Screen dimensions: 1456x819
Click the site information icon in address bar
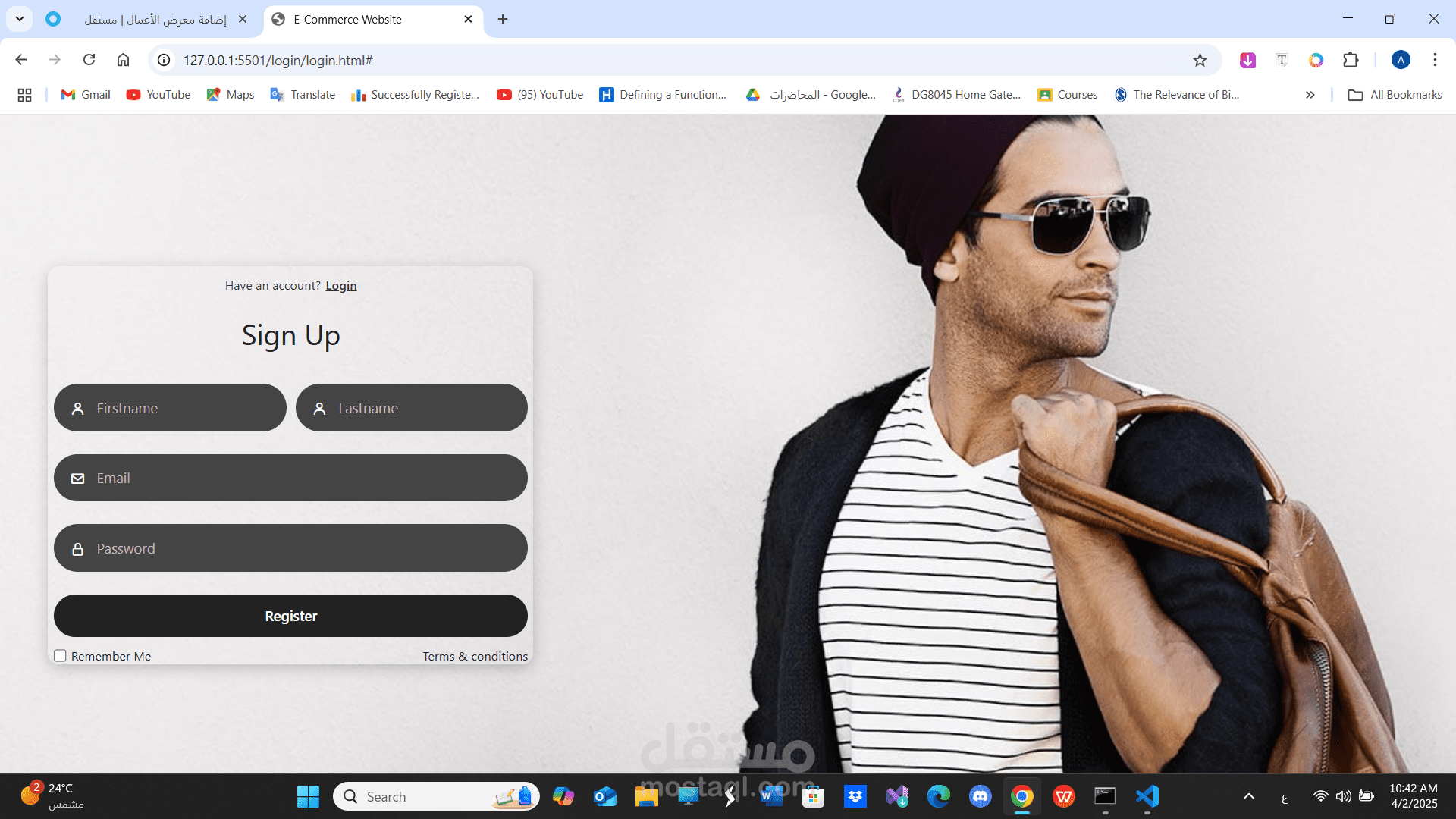pyautogui.click(x=164, y=60)
